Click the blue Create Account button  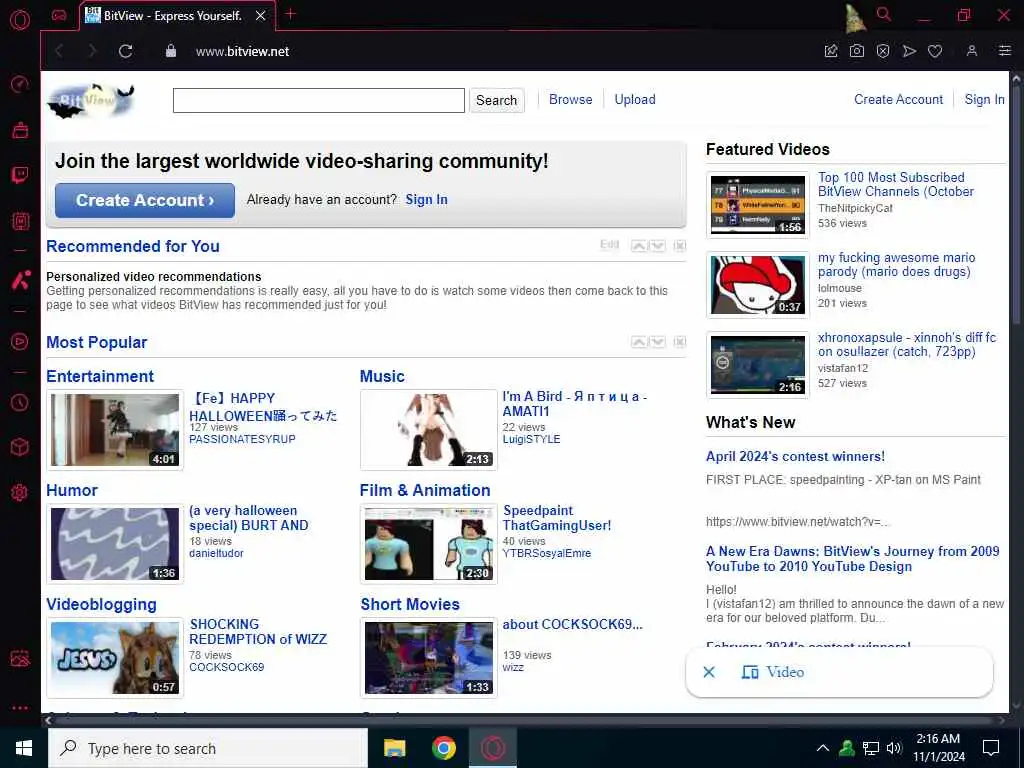pos(145,200)
